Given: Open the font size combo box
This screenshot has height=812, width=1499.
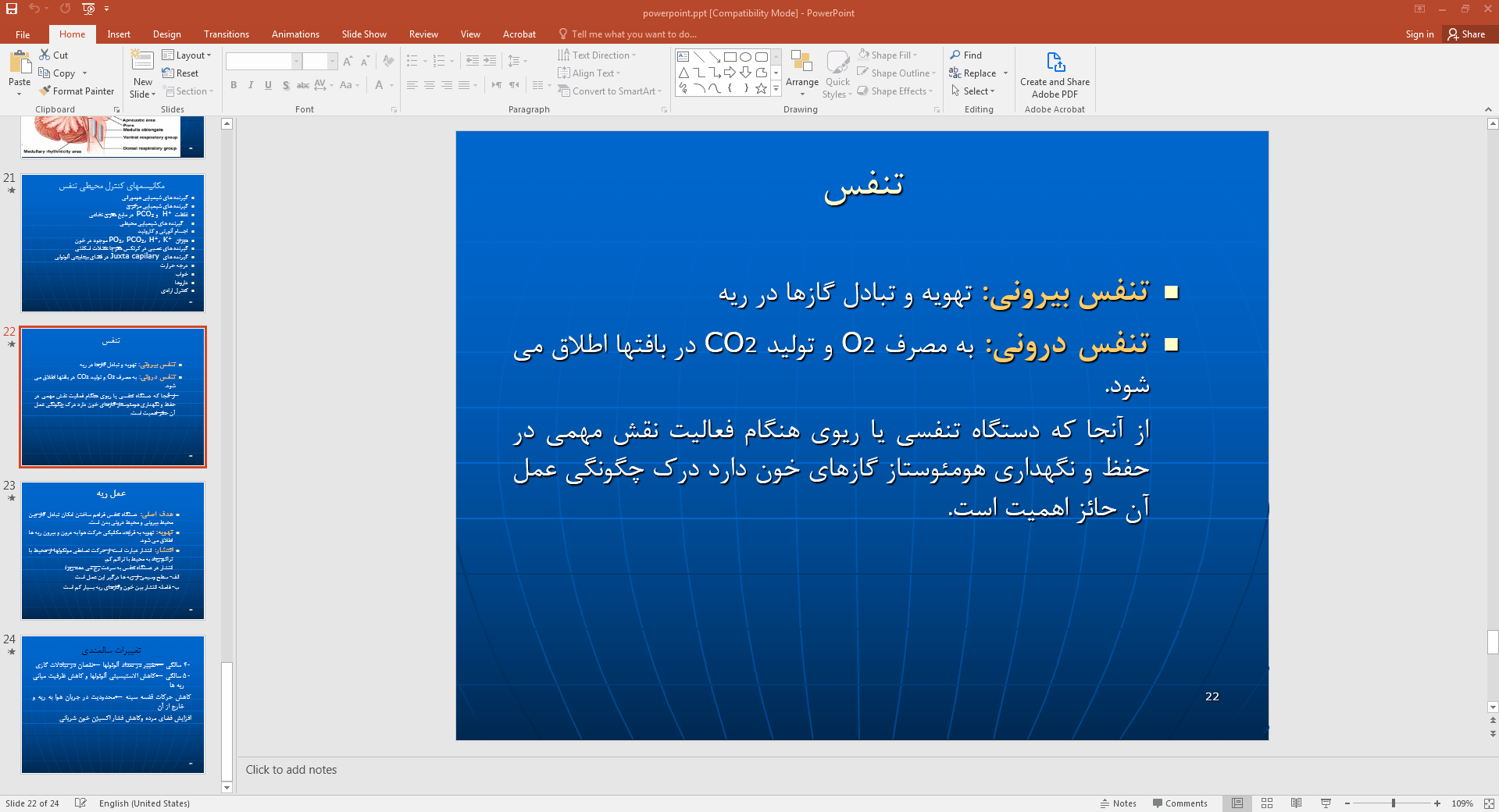Looking at the screenshot, I should pos(319,61).
